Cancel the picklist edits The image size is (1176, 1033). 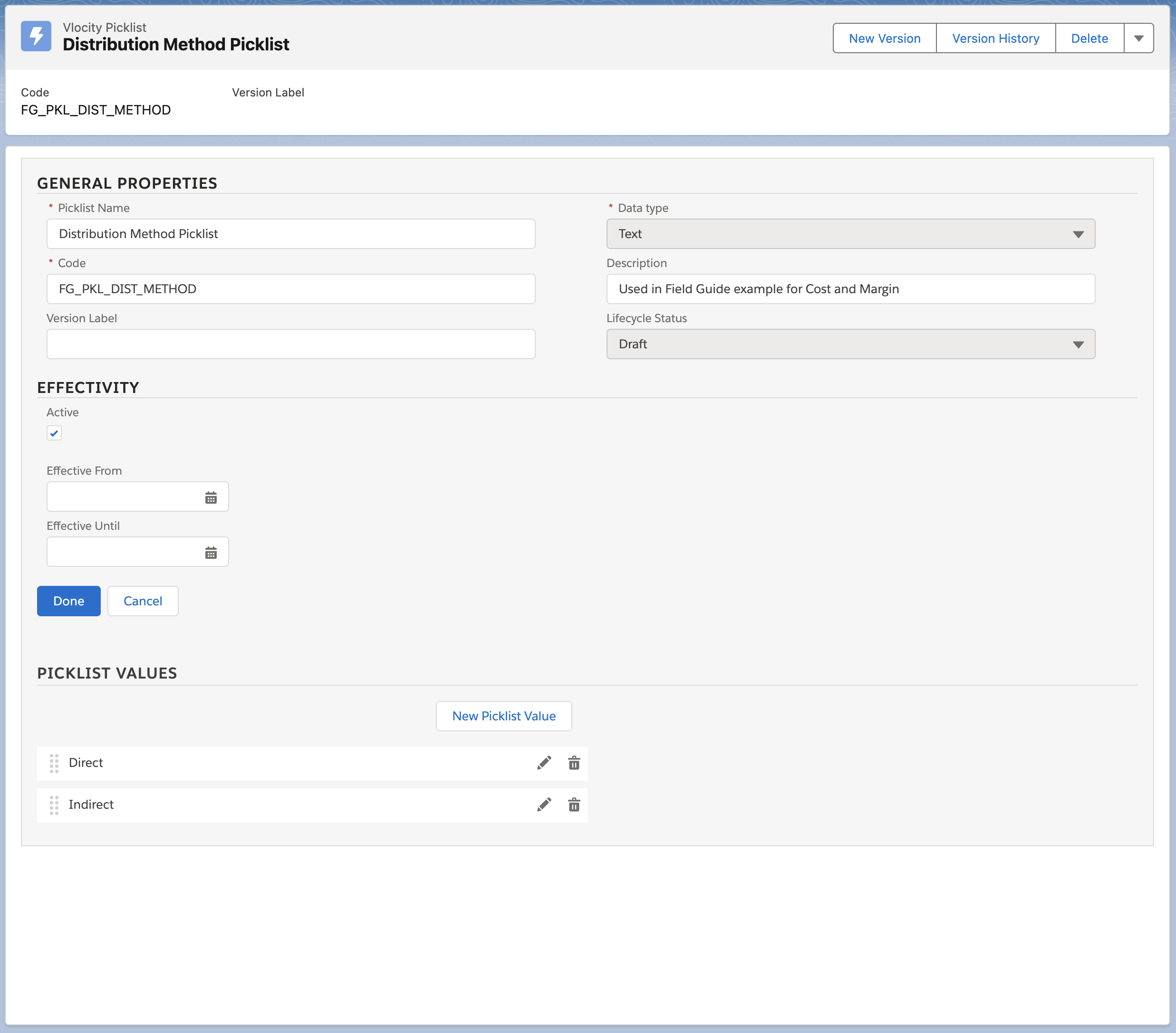pos(143,601)
